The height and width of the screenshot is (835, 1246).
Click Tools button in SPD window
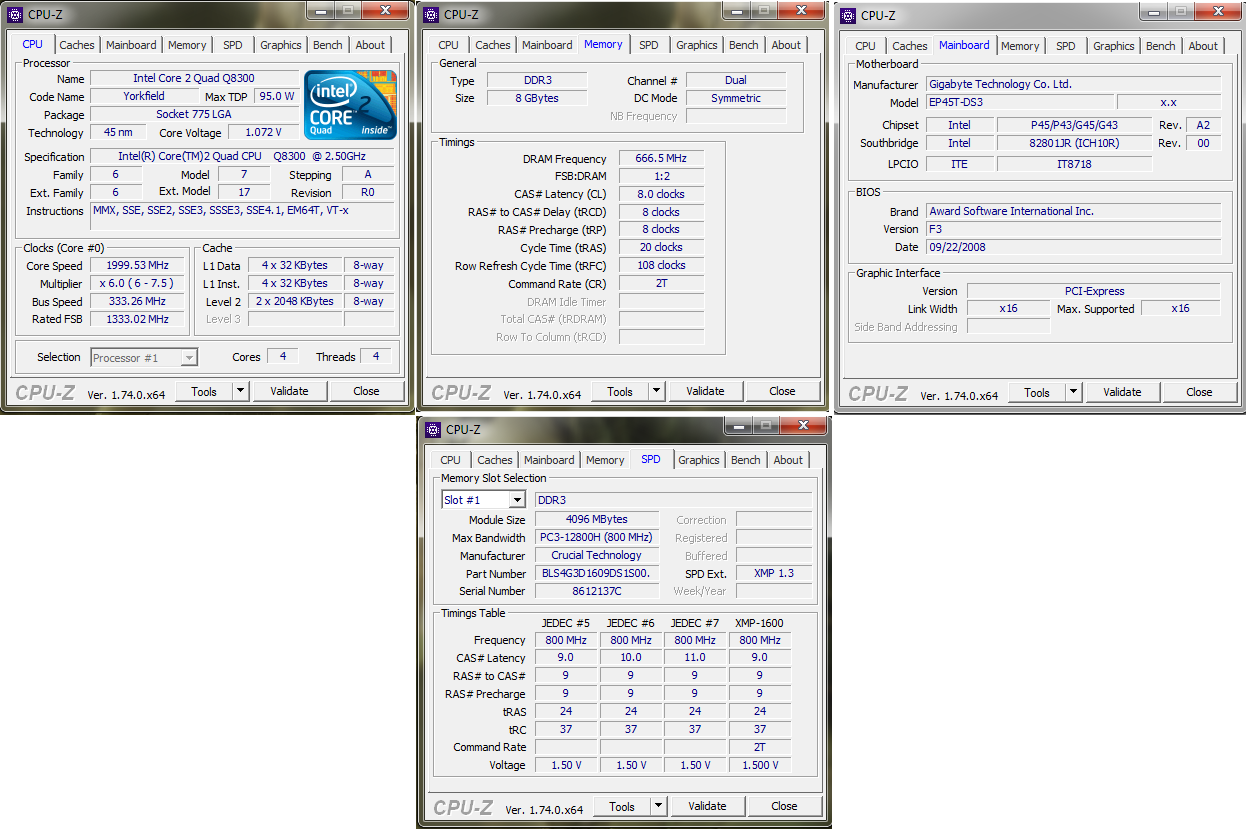(x=622, y=806)
